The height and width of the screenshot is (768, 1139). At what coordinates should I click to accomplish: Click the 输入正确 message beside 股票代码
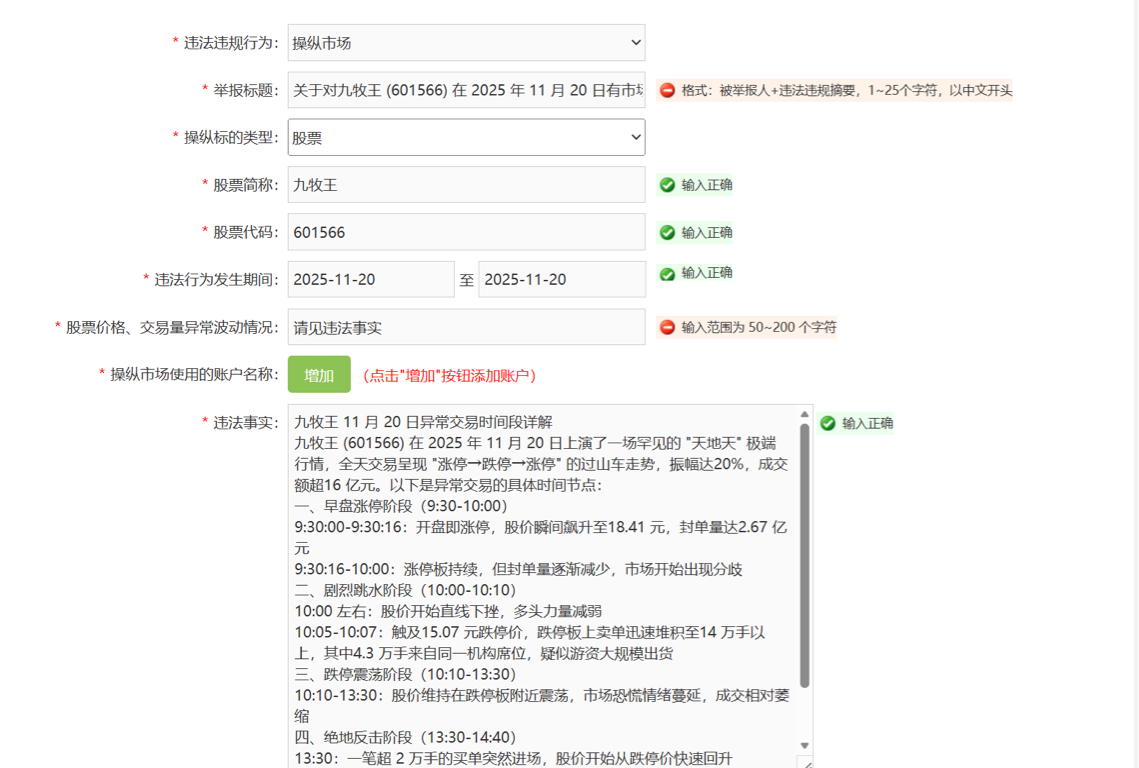pyautogui.click(x=707, y=233)
